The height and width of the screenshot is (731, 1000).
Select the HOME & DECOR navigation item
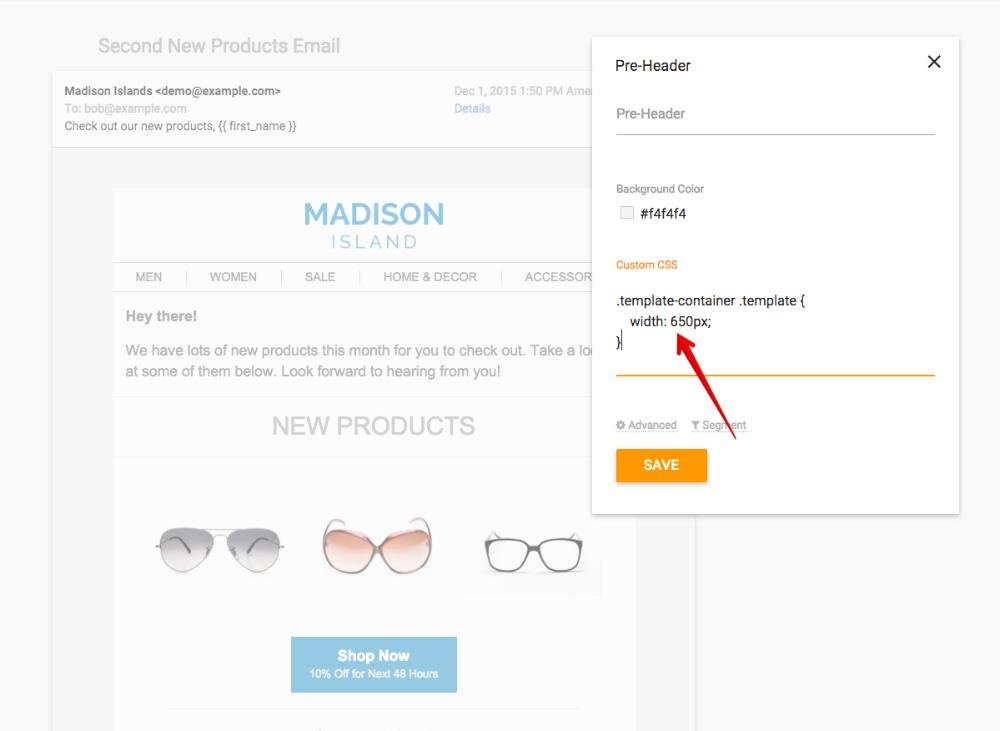click(x=430, y=277)
